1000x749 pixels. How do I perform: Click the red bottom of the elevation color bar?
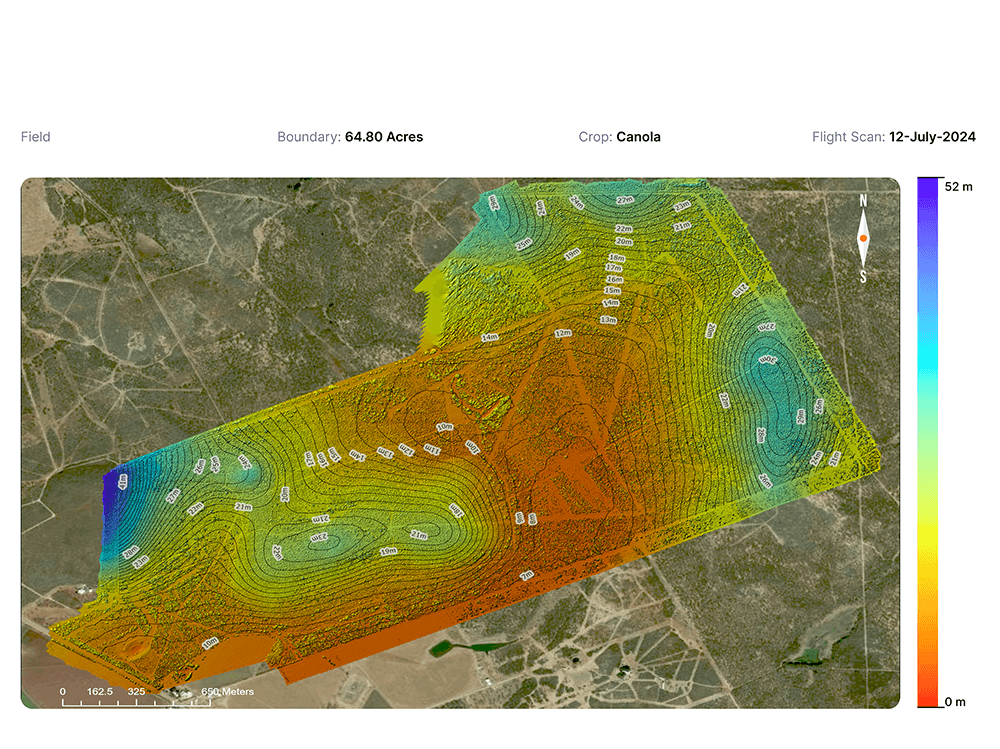[x=928, y=700]
